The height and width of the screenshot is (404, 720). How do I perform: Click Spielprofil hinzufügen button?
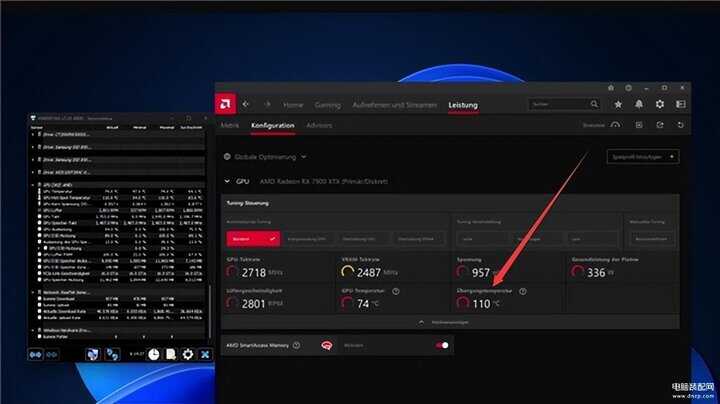click(643, 157)
